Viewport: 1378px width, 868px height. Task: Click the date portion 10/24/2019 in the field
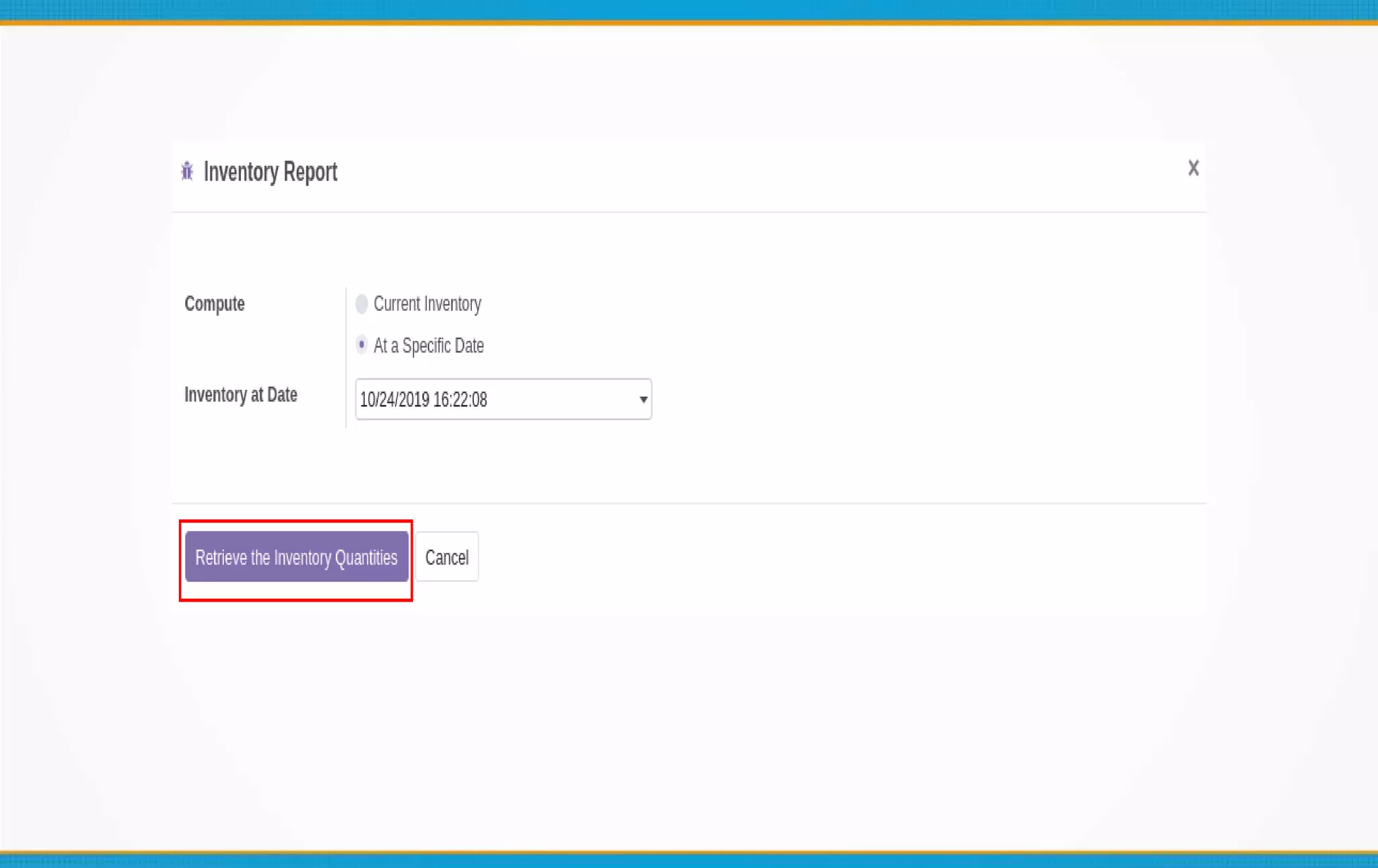point(394,400)
